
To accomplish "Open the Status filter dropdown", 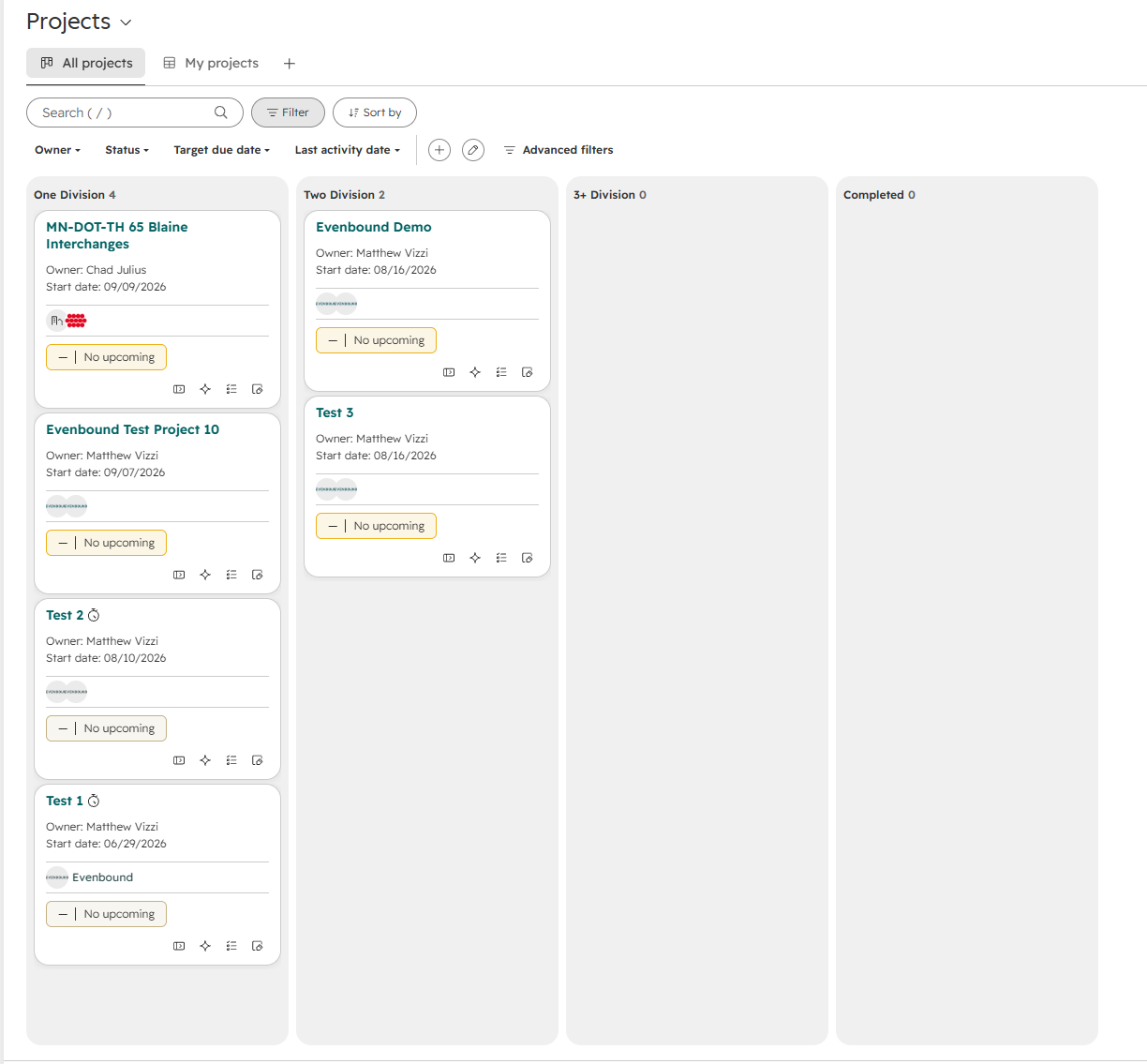I will tap(127, 150).
